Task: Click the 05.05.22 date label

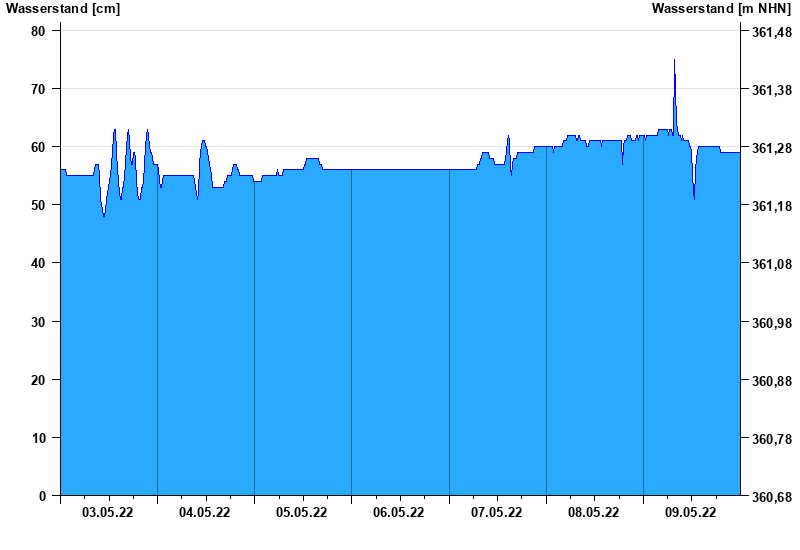Action: tap(302, 512)
